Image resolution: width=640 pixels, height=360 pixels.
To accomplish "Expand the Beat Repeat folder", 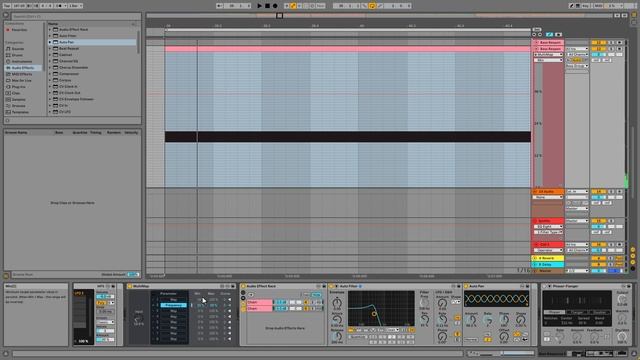I will (x=50, y=49).
